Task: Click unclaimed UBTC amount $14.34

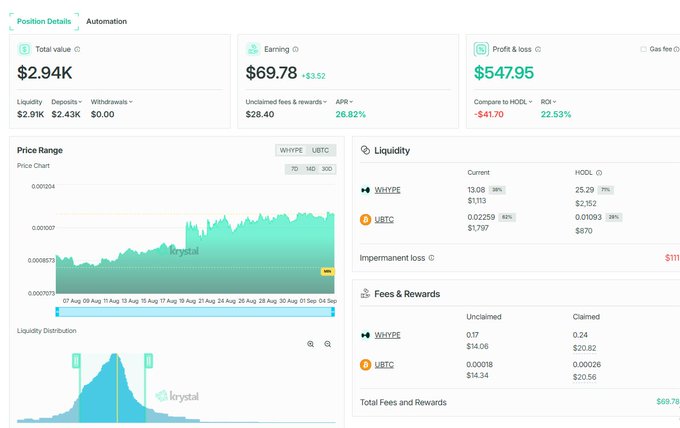Action: point(477,375)
